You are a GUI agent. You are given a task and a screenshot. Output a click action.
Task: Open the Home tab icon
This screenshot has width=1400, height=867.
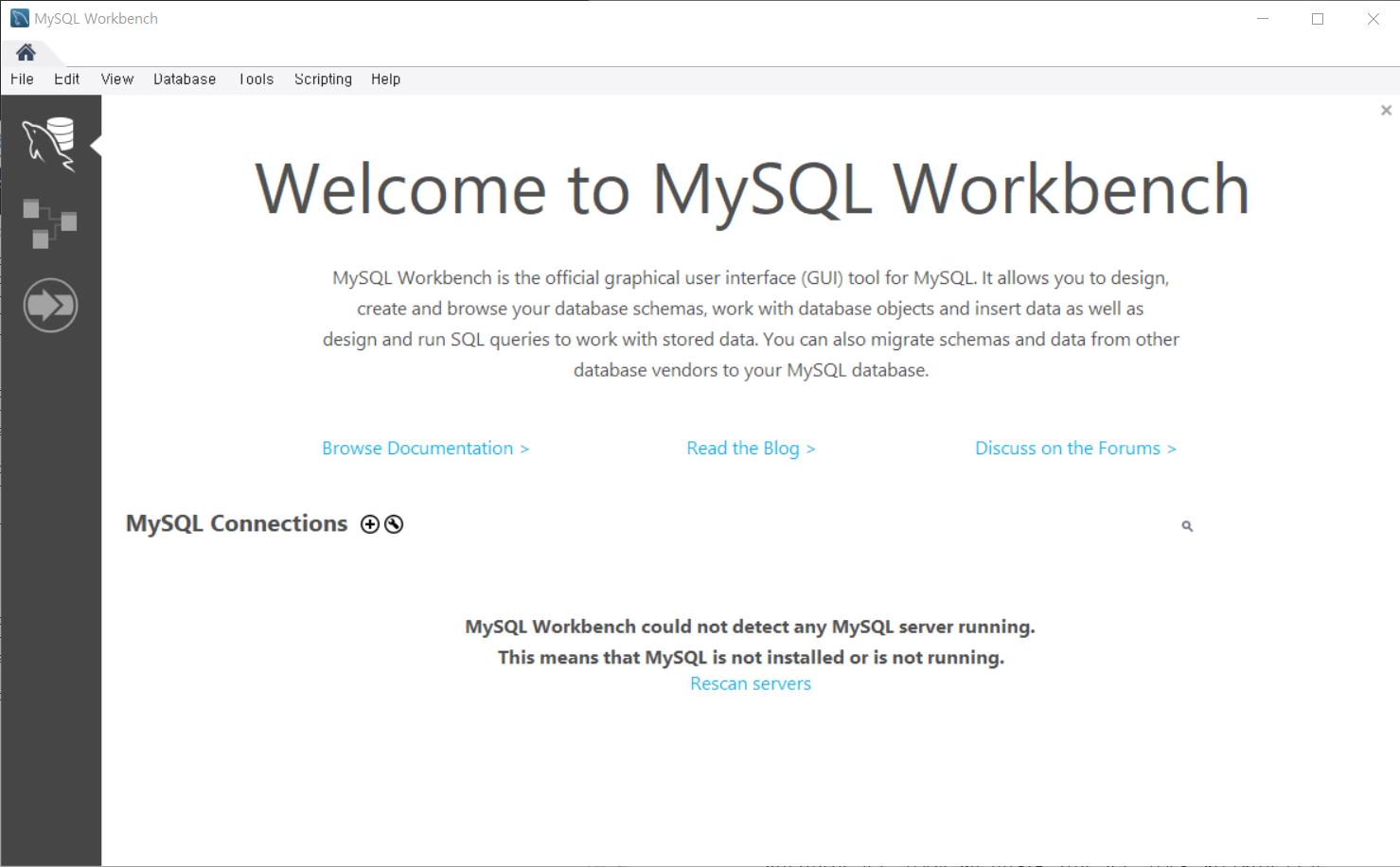(x=26, y=52)
